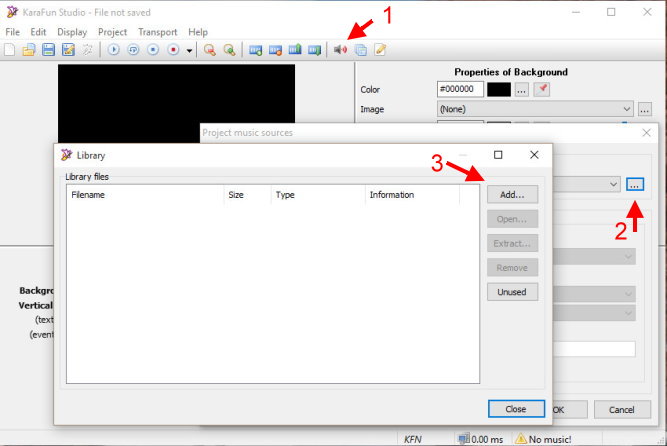Open the Project menu
This screenshot has height=446, width=667.
[112, 32]
